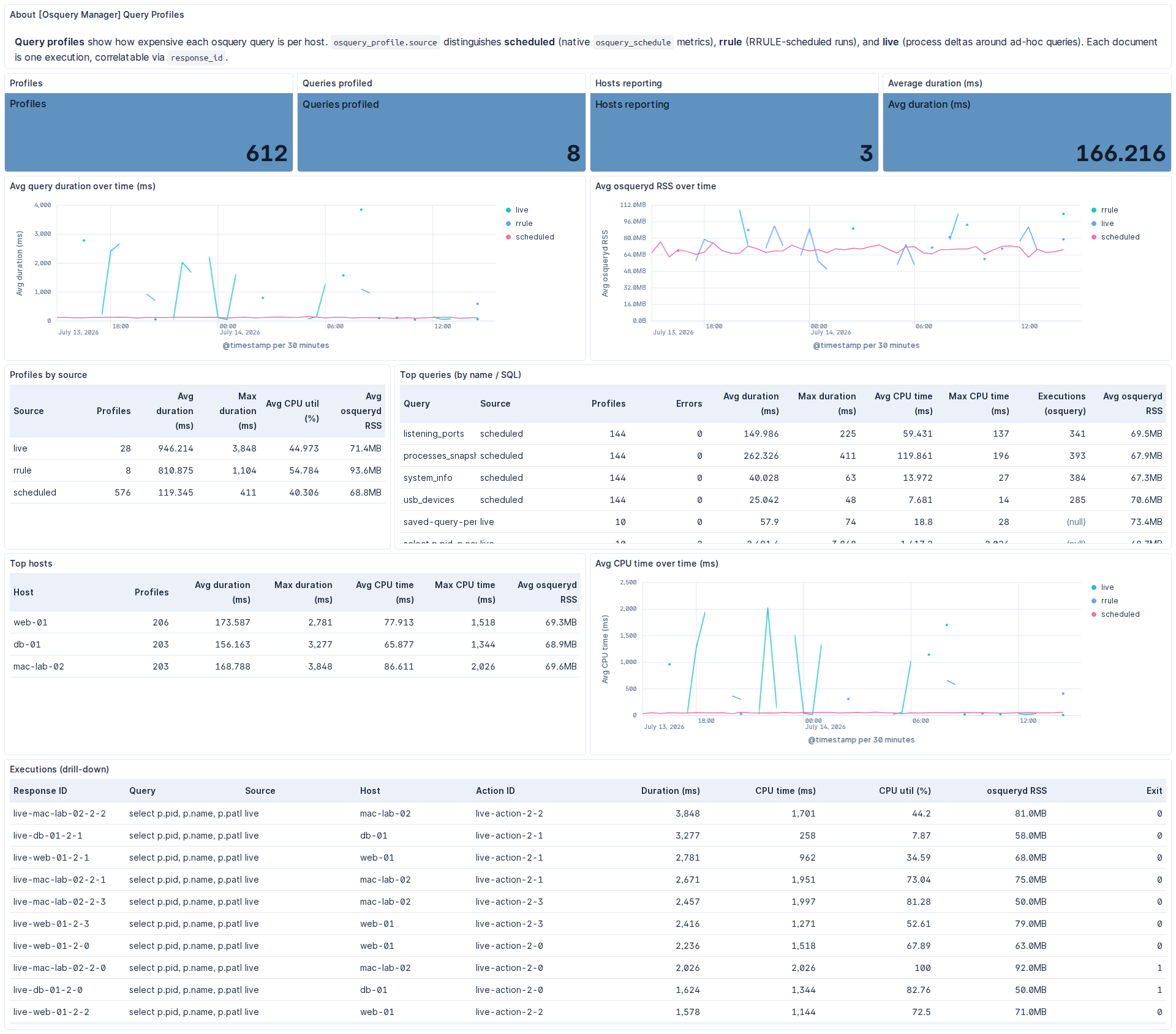Image resolution: width=1176 pixels, height=1034 pixels.
Task: Click the 'osquery_profile.source' code text
Action: point(385,42)
